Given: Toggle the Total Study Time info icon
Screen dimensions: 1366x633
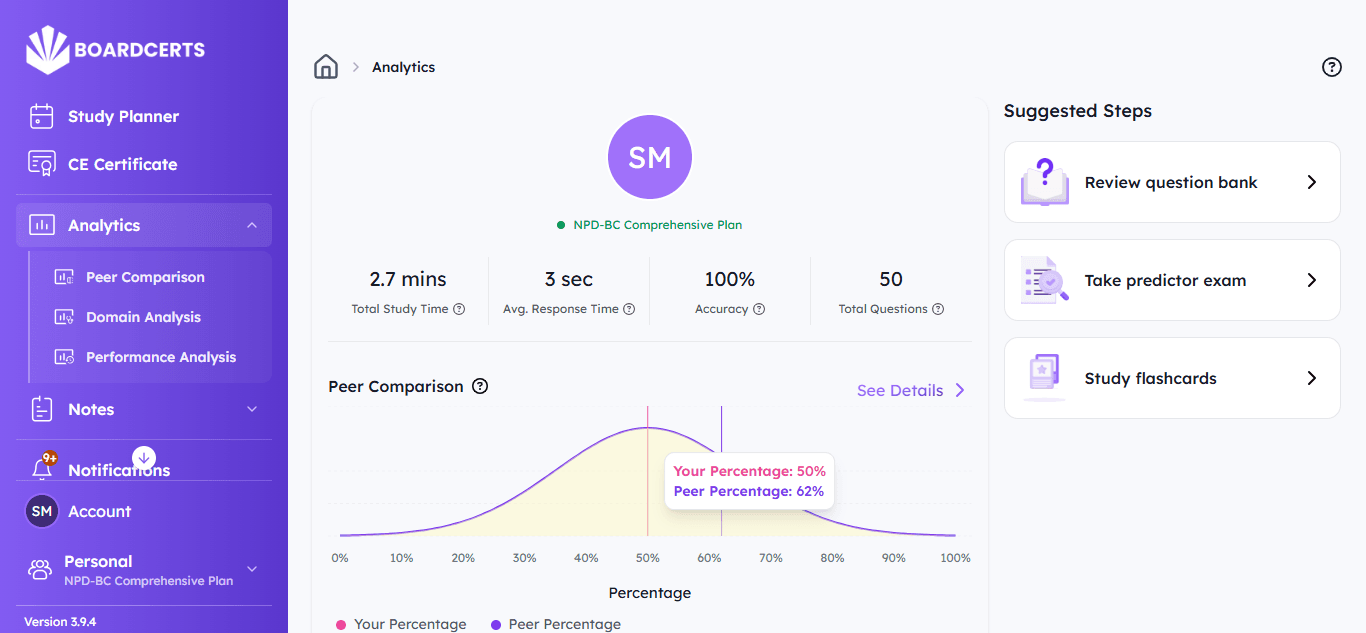Looking at the screenshot, I should (x=459, y=309).
